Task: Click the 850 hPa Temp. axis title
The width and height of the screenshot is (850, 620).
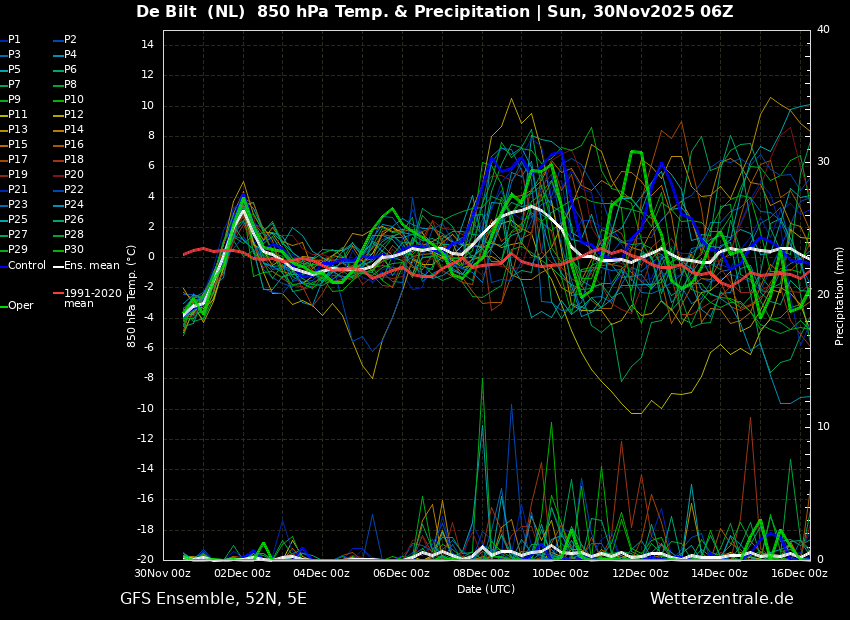Action: click(x=131, y=296)
